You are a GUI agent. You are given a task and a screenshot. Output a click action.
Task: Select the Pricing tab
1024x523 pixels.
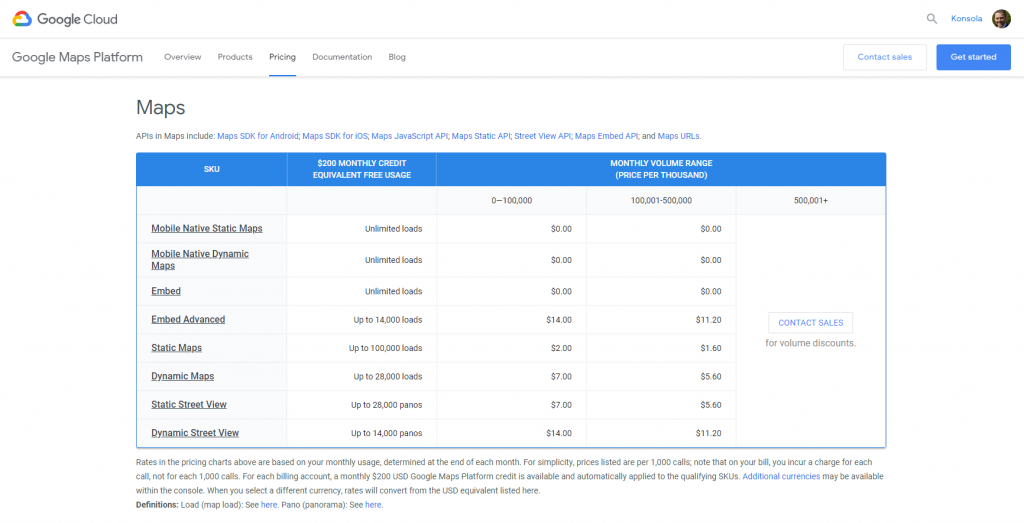tap(282, 57)
